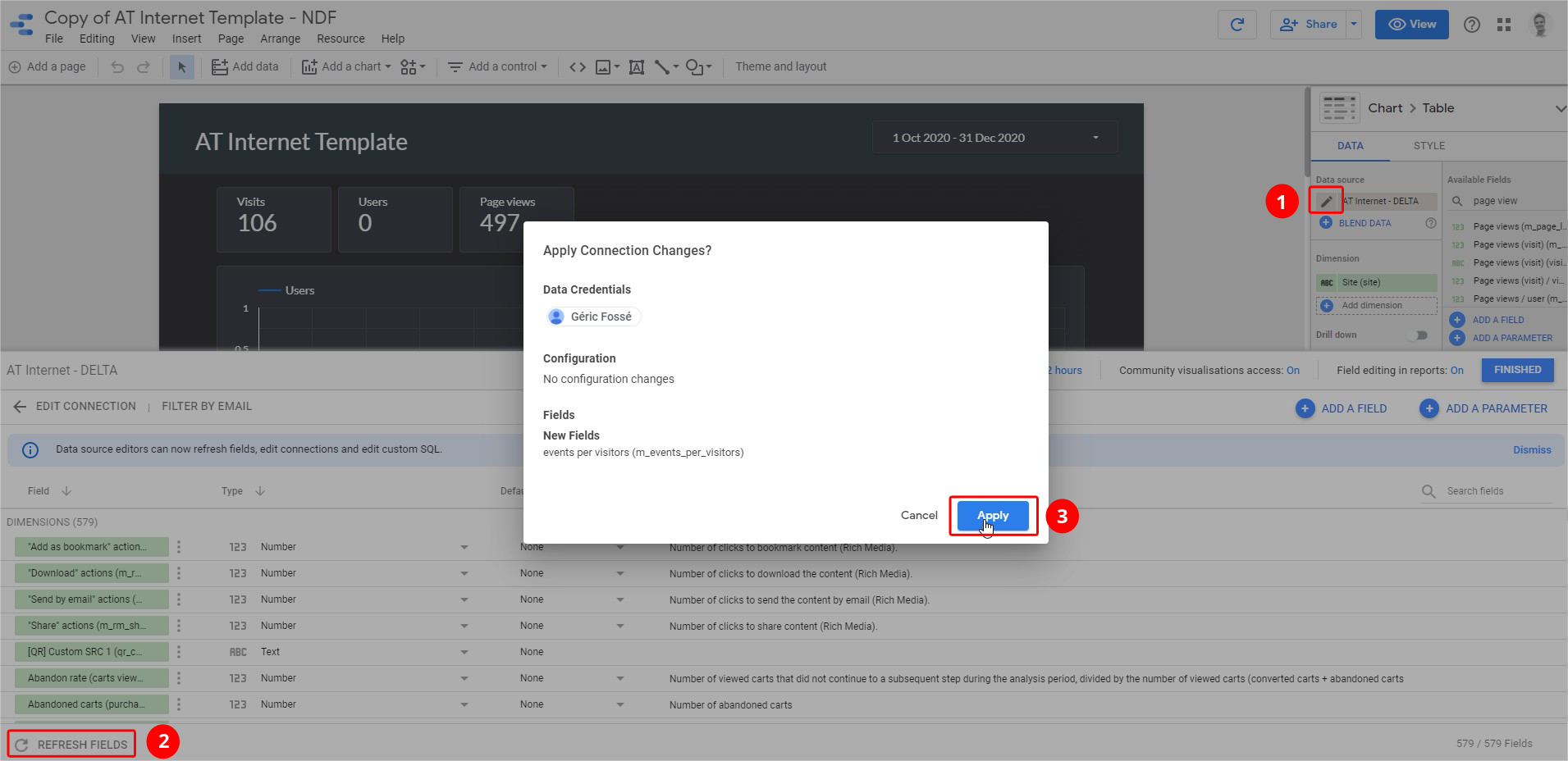Click Theme and layout
The height and width of the screenshot is (761, 1568).
pyautogui.click(x=780, y=66)
